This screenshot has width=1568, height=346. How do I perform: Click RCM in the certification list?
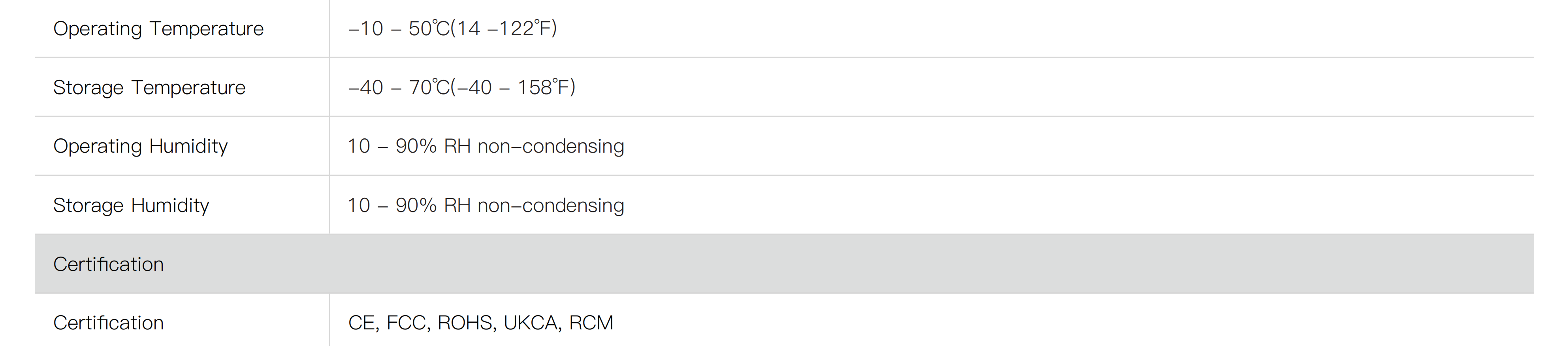[591, 323]
